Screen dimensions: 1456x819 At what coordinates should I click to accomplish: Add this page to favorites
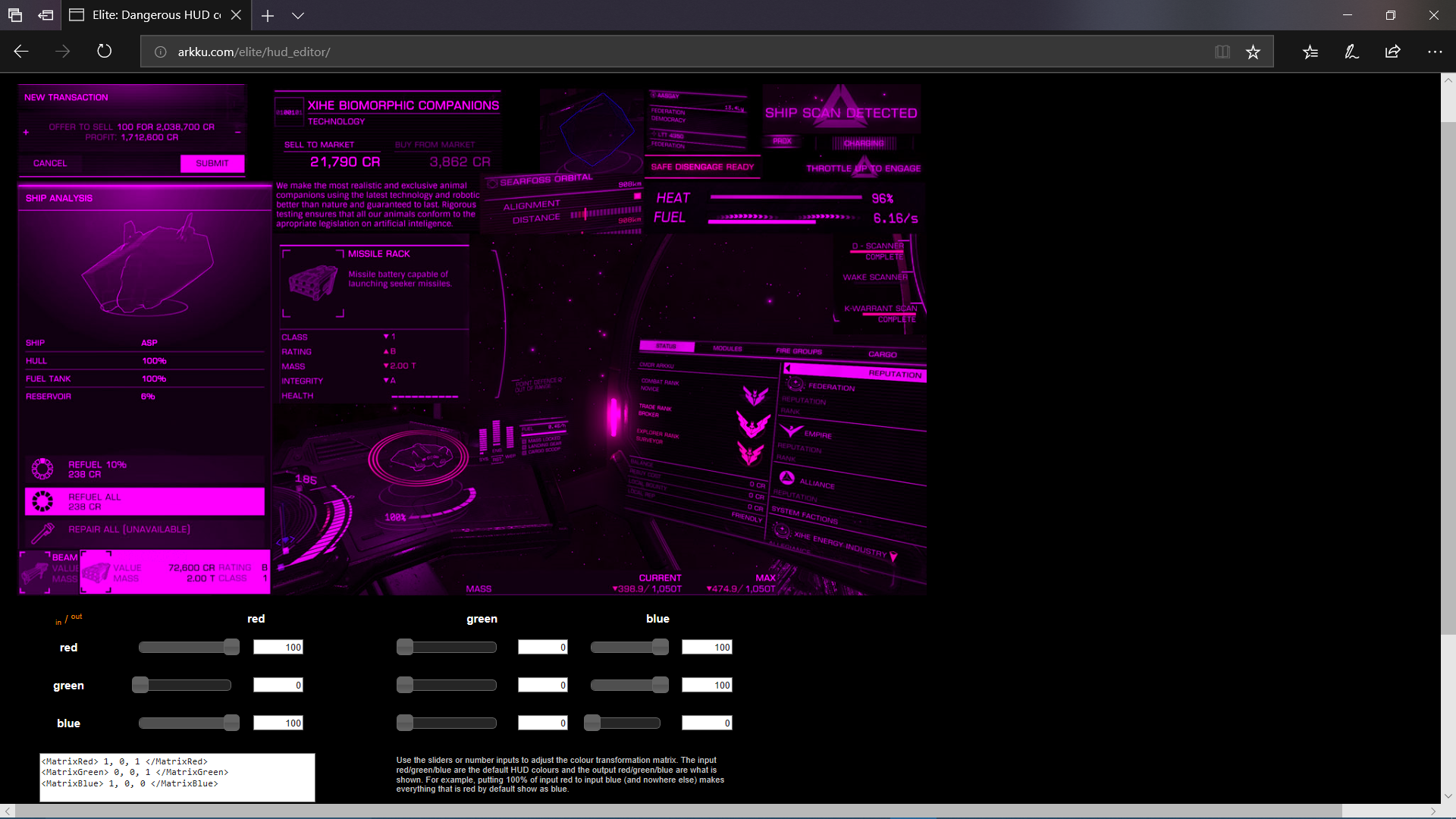click(1253, 52)
